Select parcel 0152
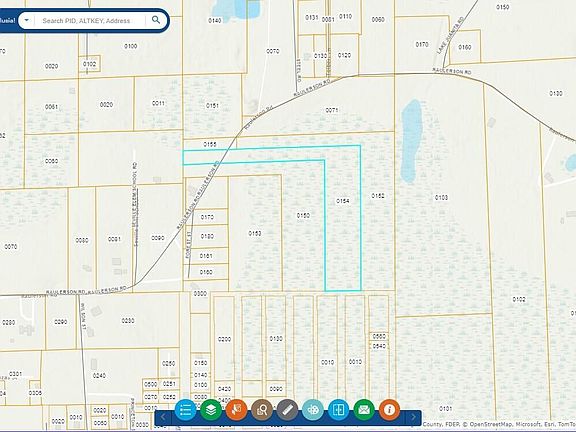The image size is (576, 432). (378, 196)
